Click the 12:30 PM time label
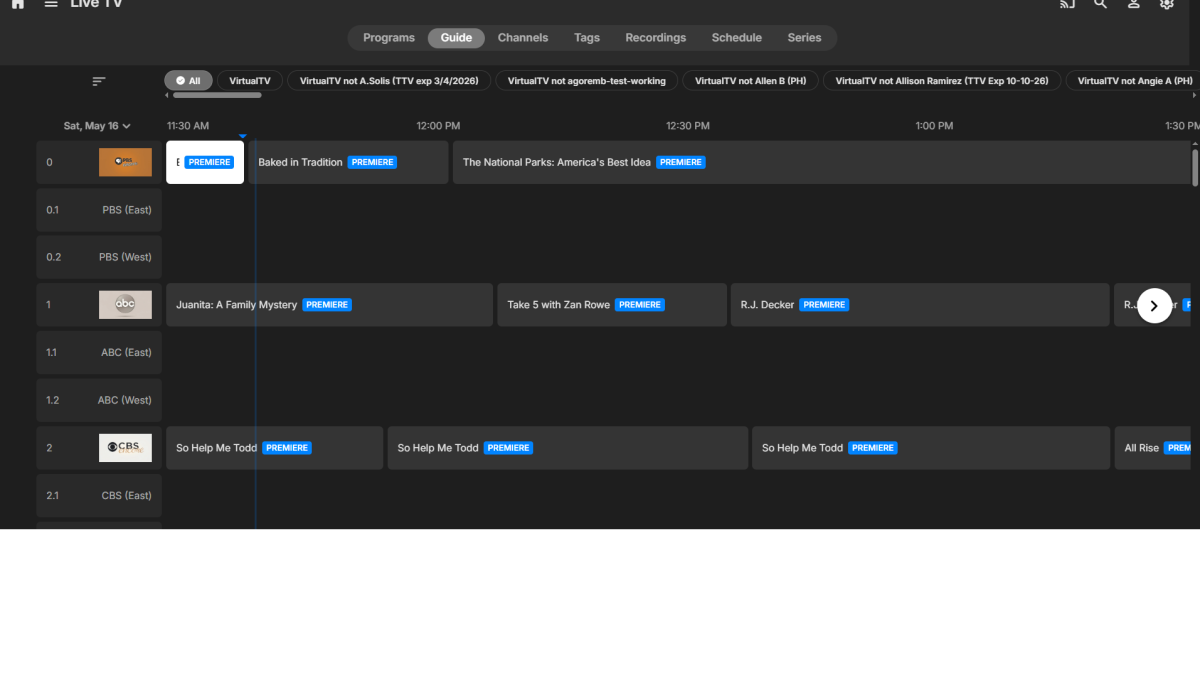Image resolution: width=1200 pixels, height=678 pixels. (x=688, y=126)
